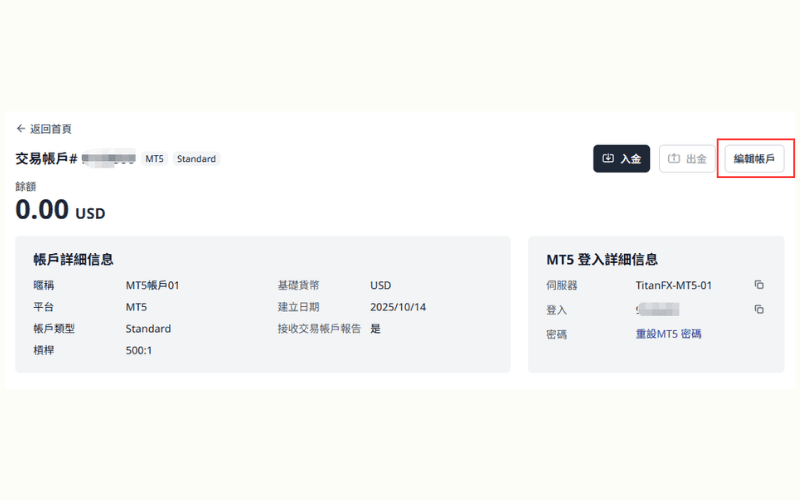Click the MT5 登入詳細信息 panel heading
This screenshot has height=500, width=800.
coord(602,259)
